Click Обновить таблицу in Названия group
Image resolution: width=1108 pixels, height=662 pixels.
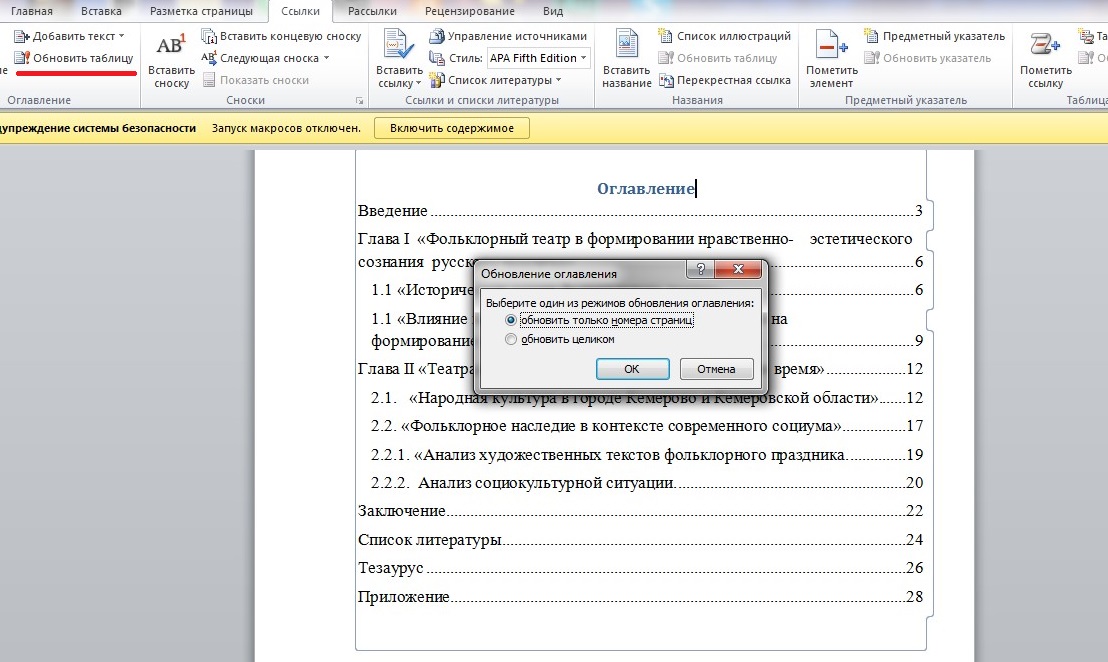click(717, 58)
